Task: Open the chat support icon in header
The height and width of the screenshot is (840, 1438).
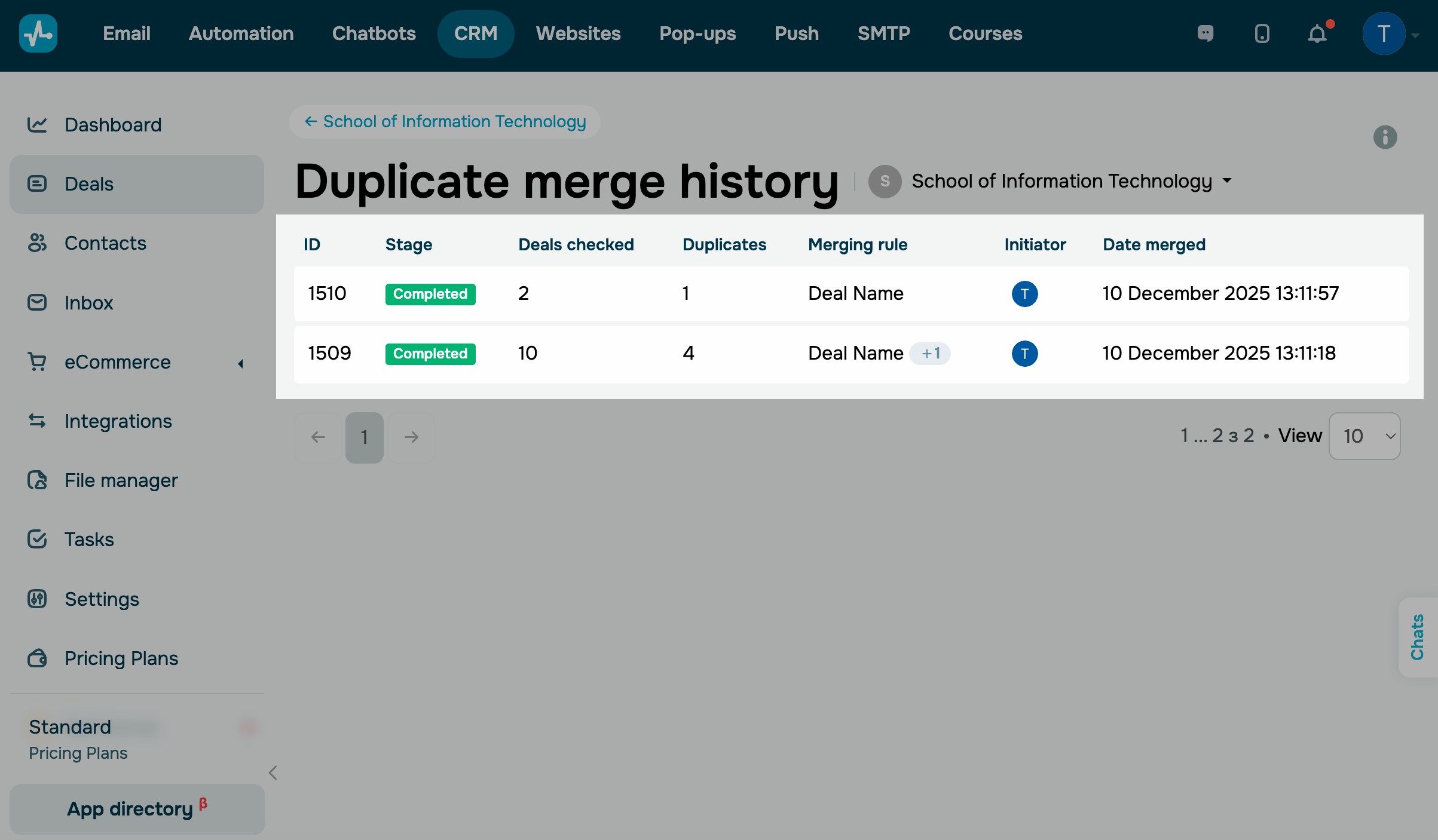Action: (1206, 33)
